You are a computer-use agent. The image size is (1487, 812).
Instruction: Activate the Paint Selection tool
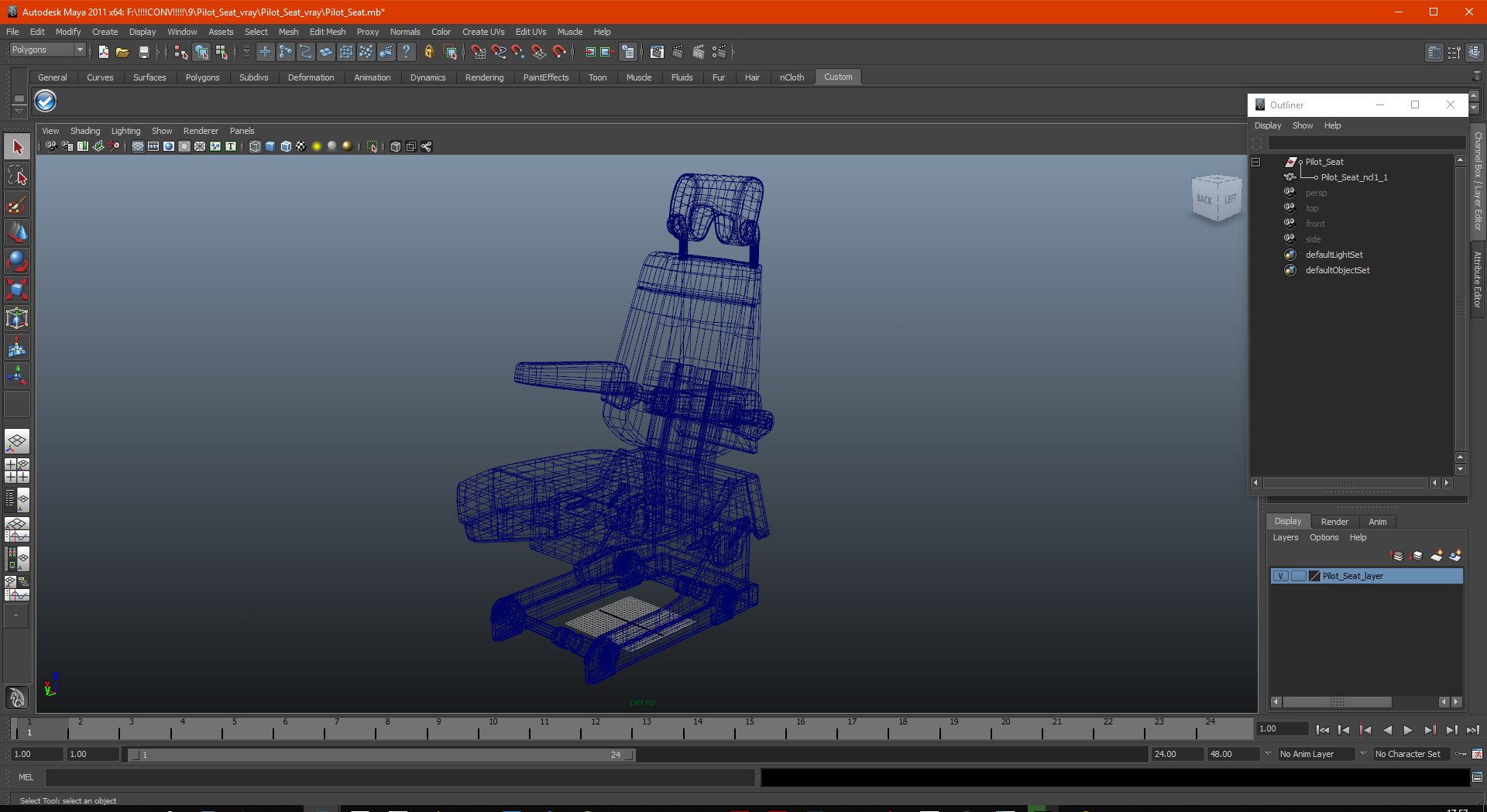click(x=17, y=205)
